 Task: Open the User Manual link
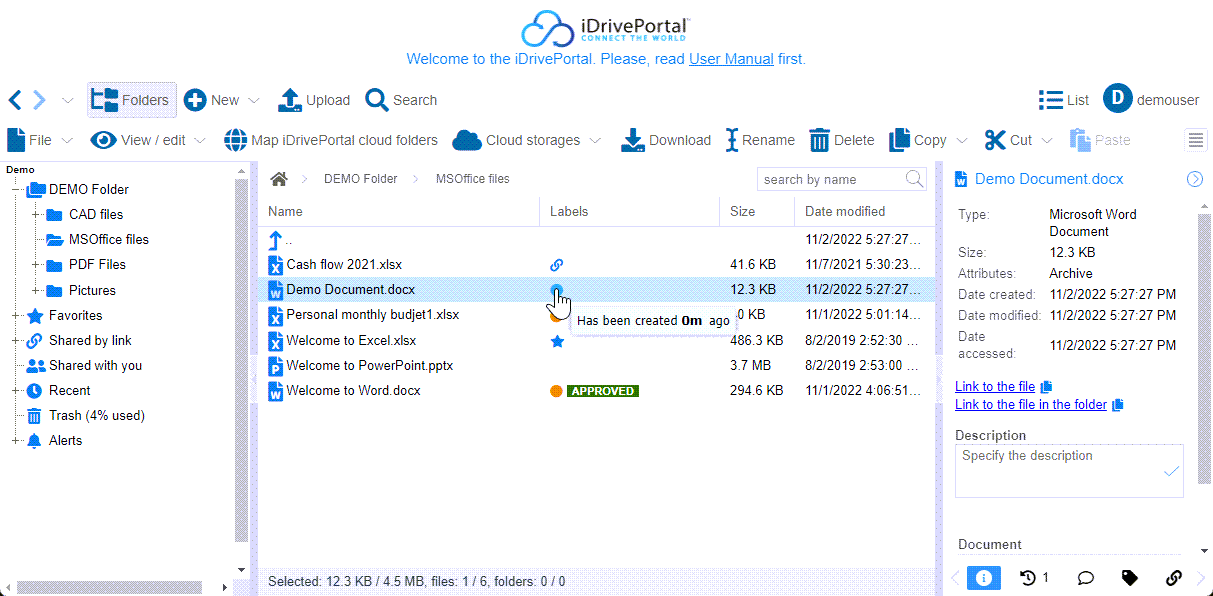pos(731,59)
